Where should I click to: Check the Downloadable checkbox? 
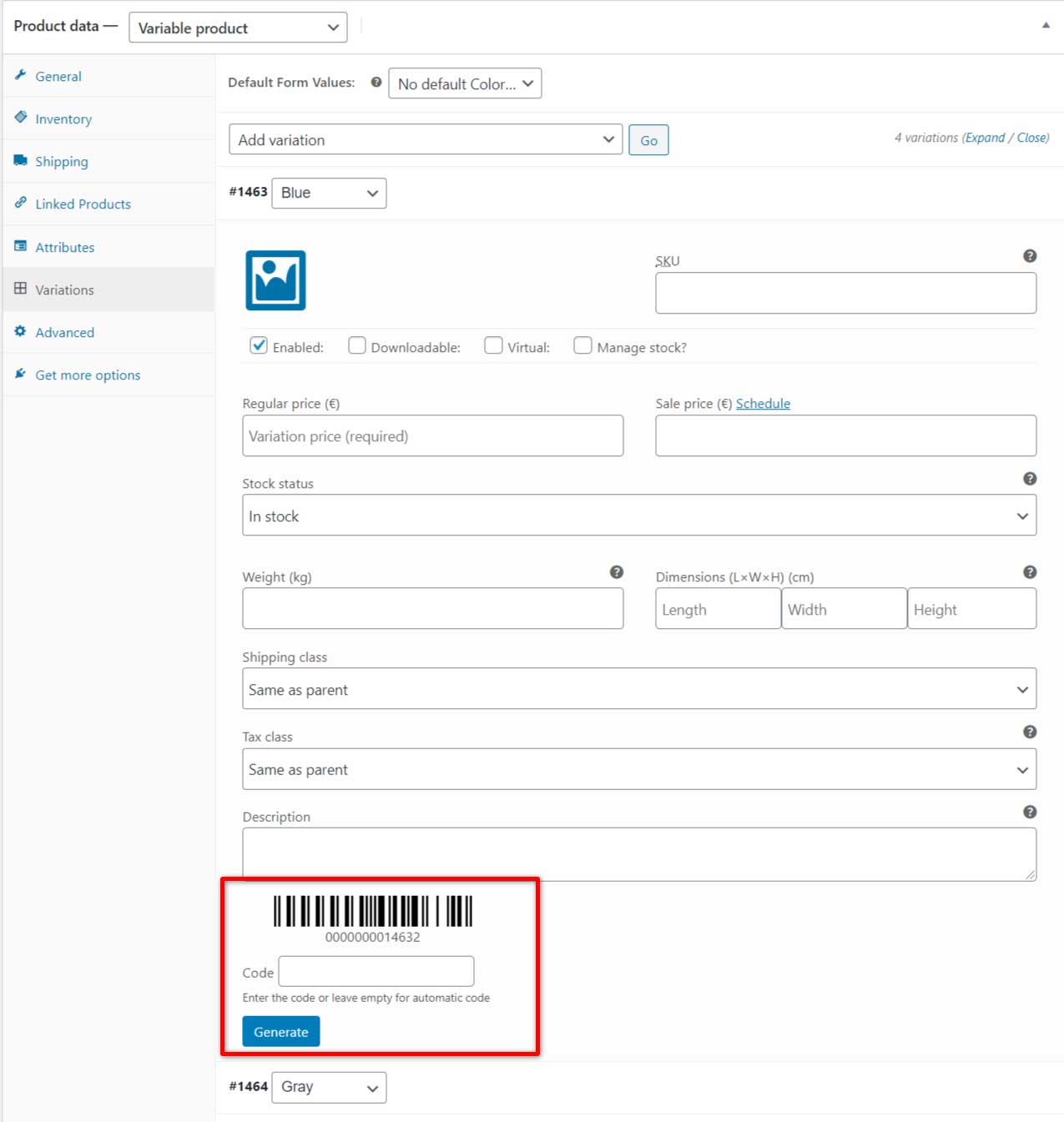pos(357,345)
